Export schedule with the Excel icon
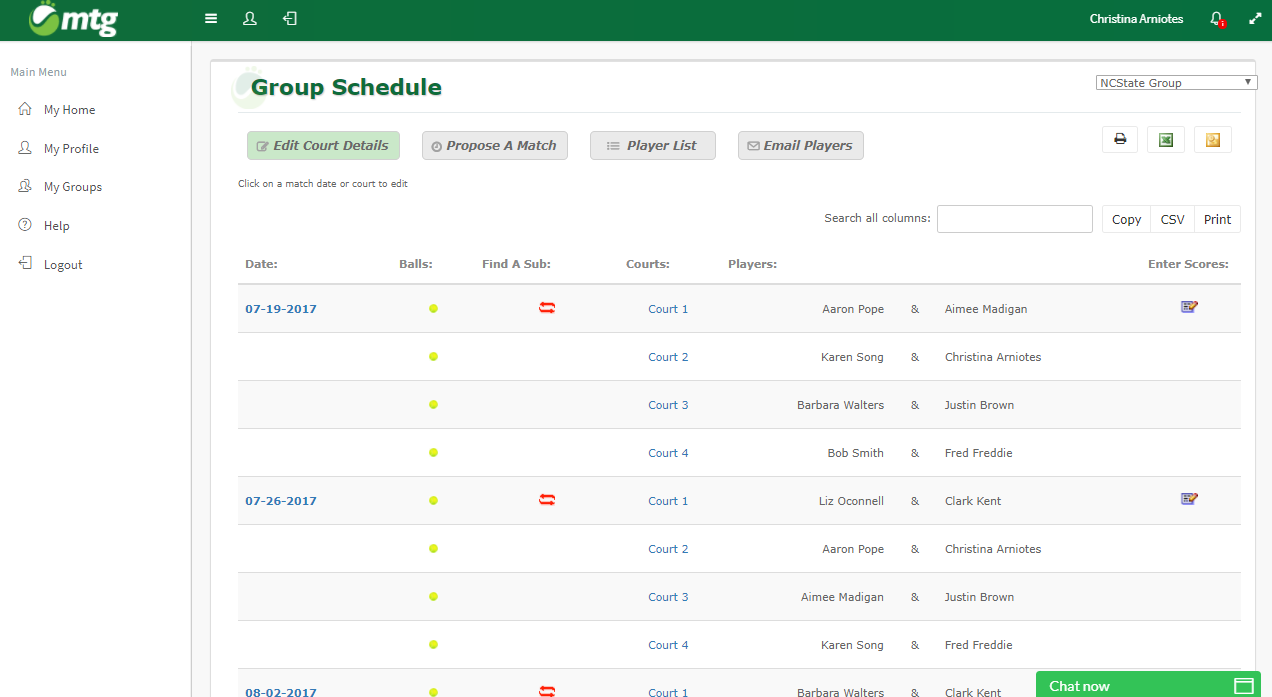Screen dimensions: 1272x697 coord(1165,140)
